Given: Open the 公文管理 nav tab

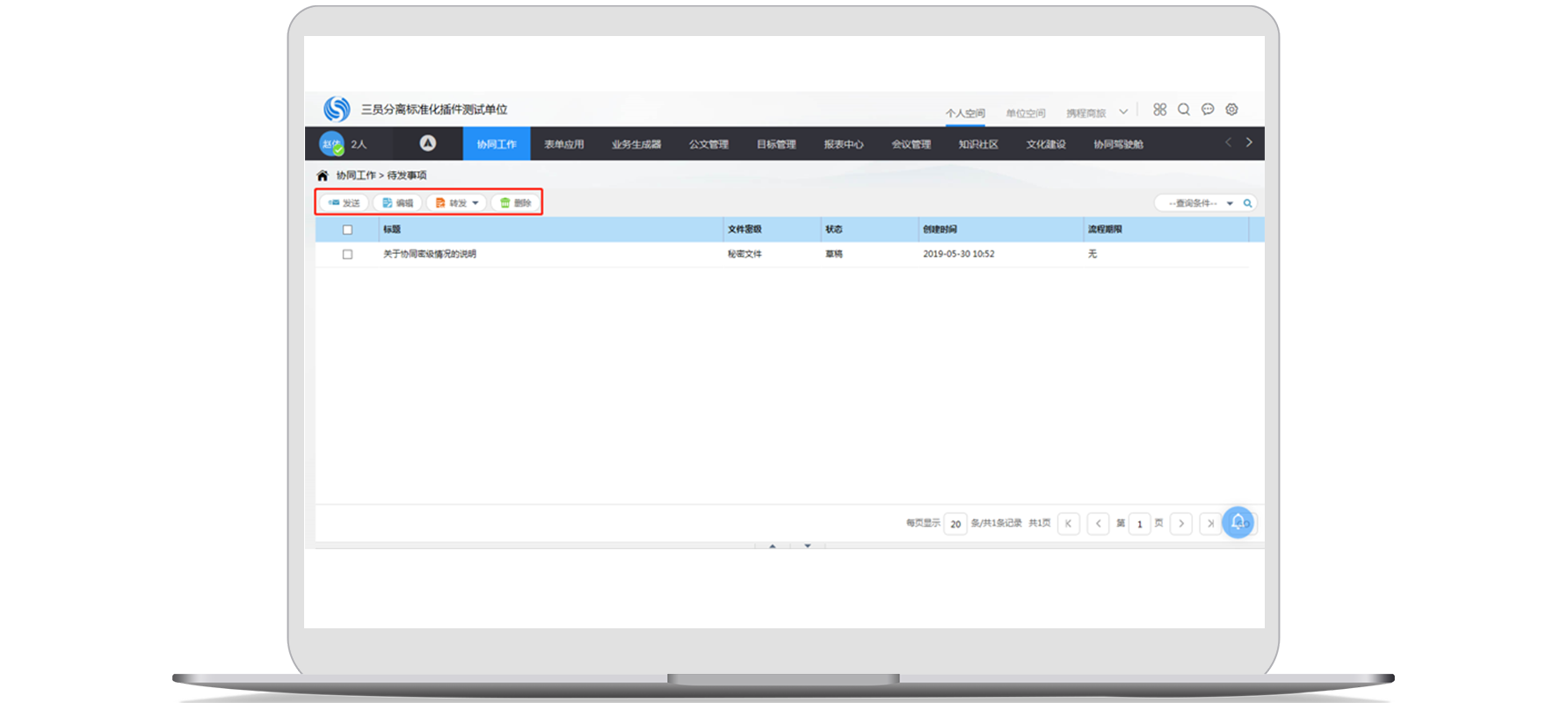Looking at the screenshot, I should click(x=708, y=144).
